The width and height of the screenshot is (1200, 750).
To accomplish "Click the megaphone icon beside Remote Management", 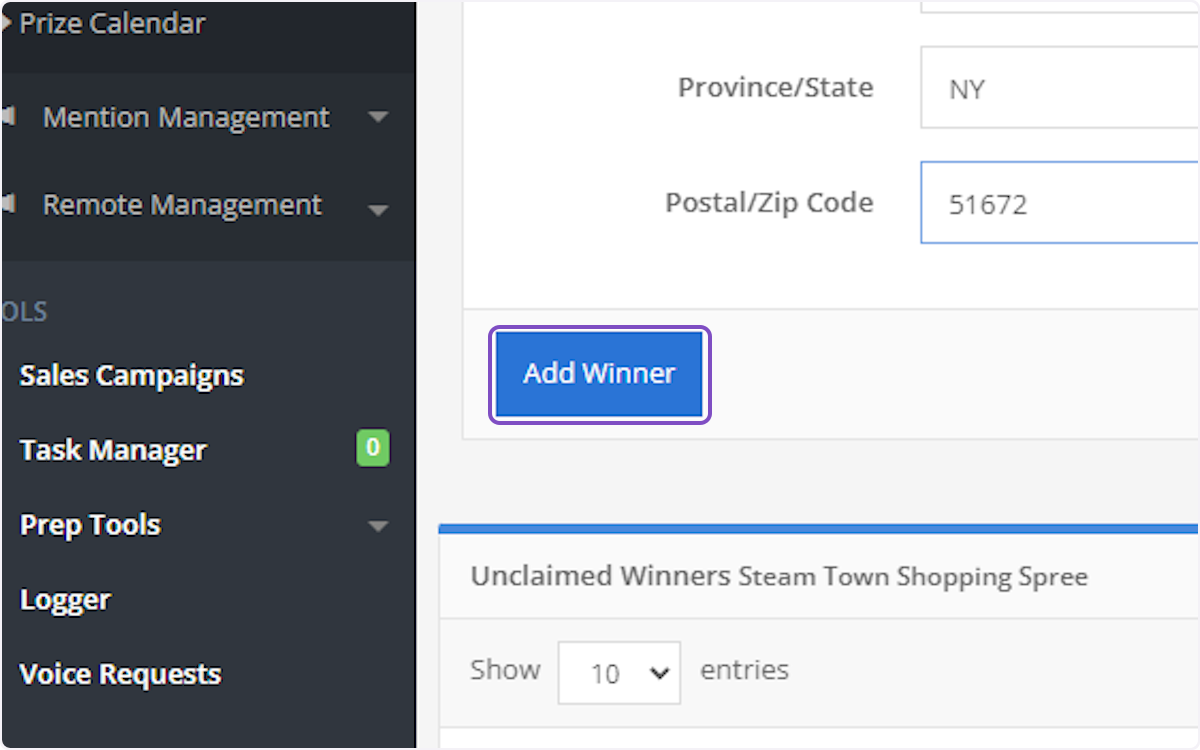I will point(8,206).
